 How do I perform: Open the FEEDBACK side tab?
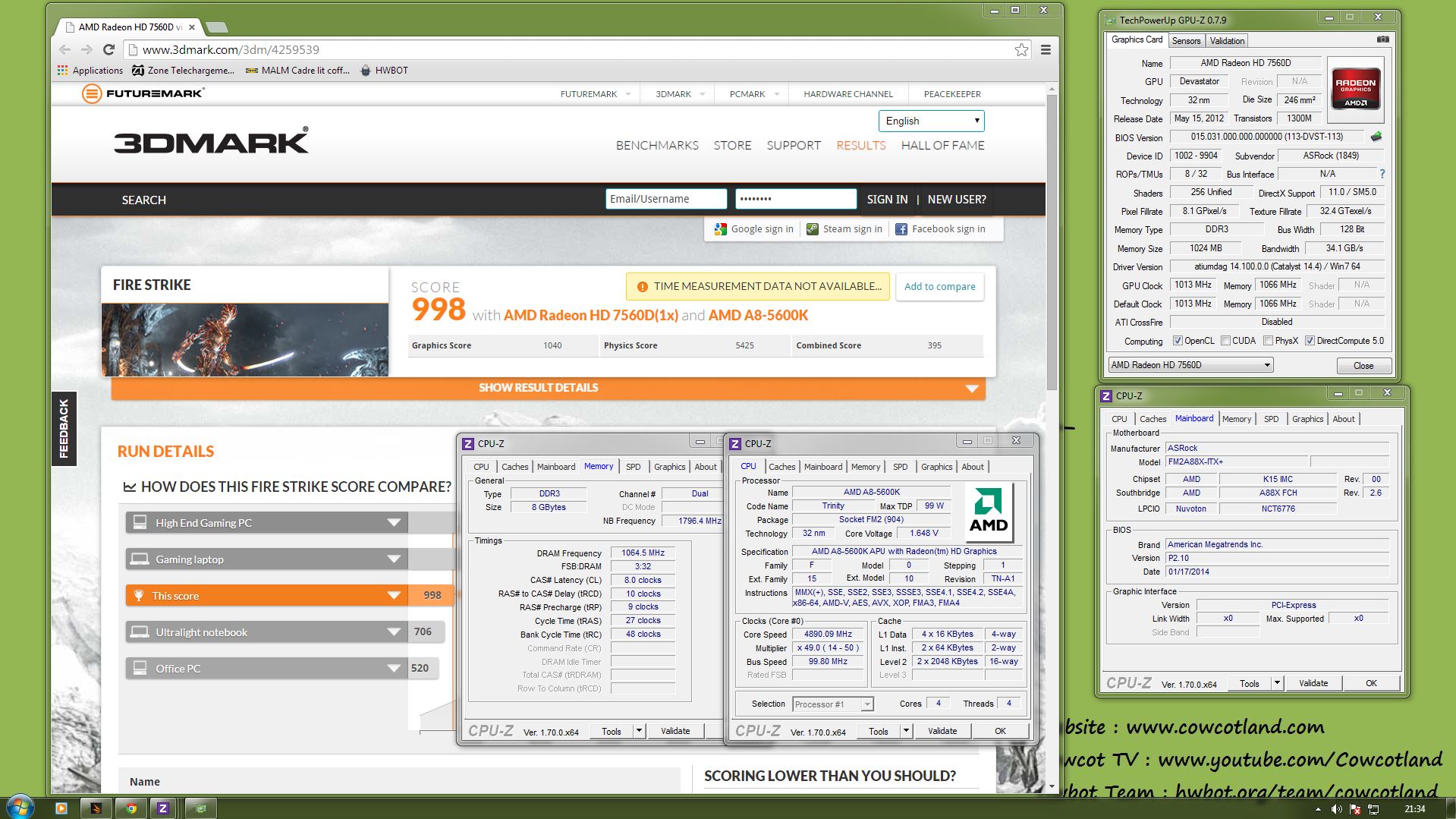pos(64,428)
